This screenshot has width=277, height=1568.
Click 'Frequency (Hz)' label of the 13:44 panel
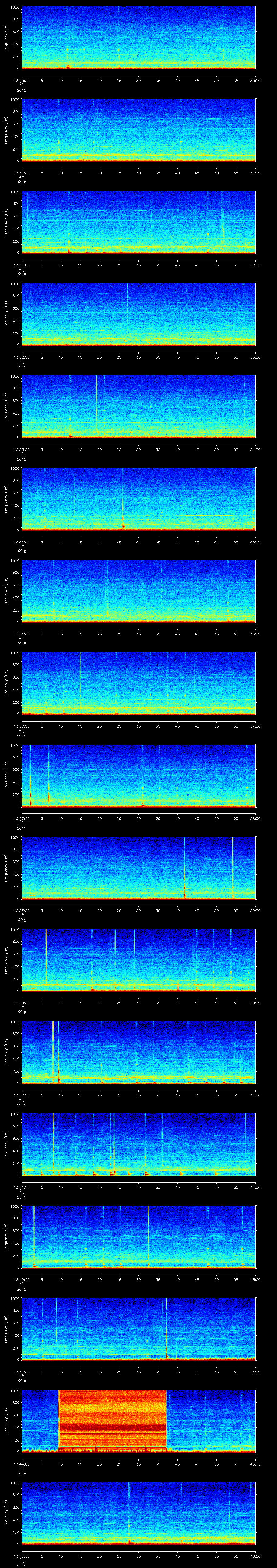(6, 1421)
